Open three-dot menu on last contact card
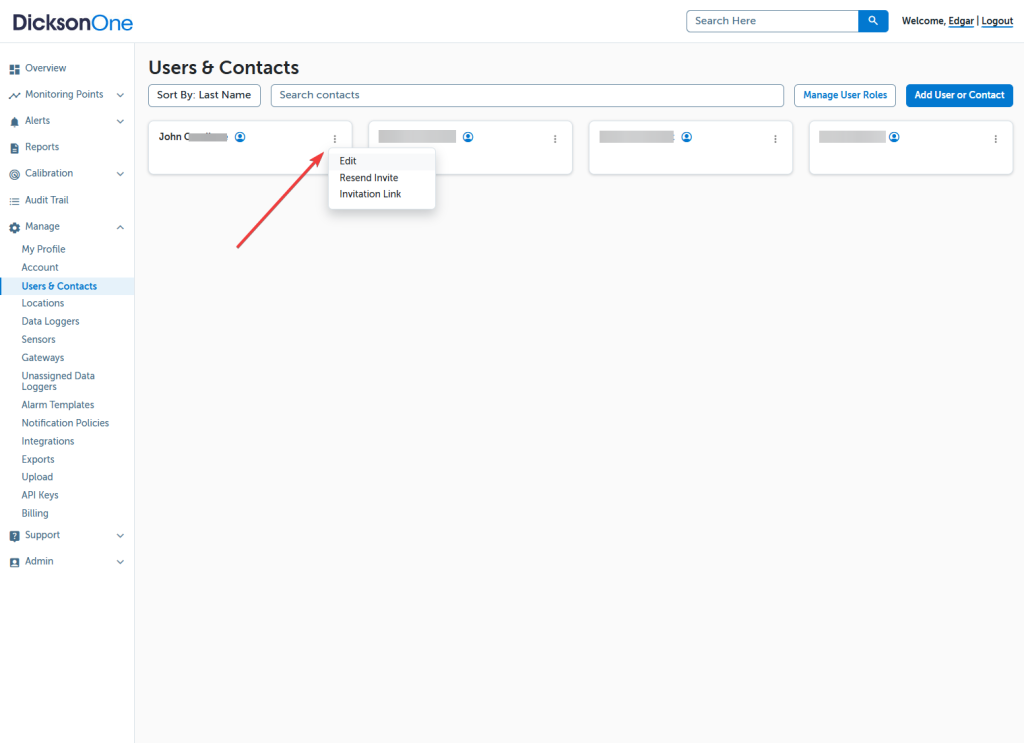The image size is (1024, 743). pos(995,139)
